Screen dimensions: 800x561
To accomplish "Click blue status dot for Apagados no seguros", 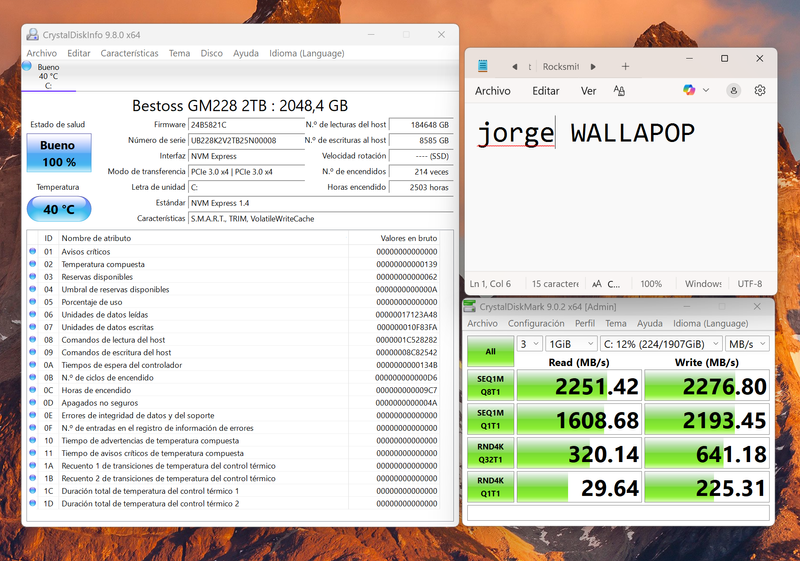I will (x=33, y=402).
